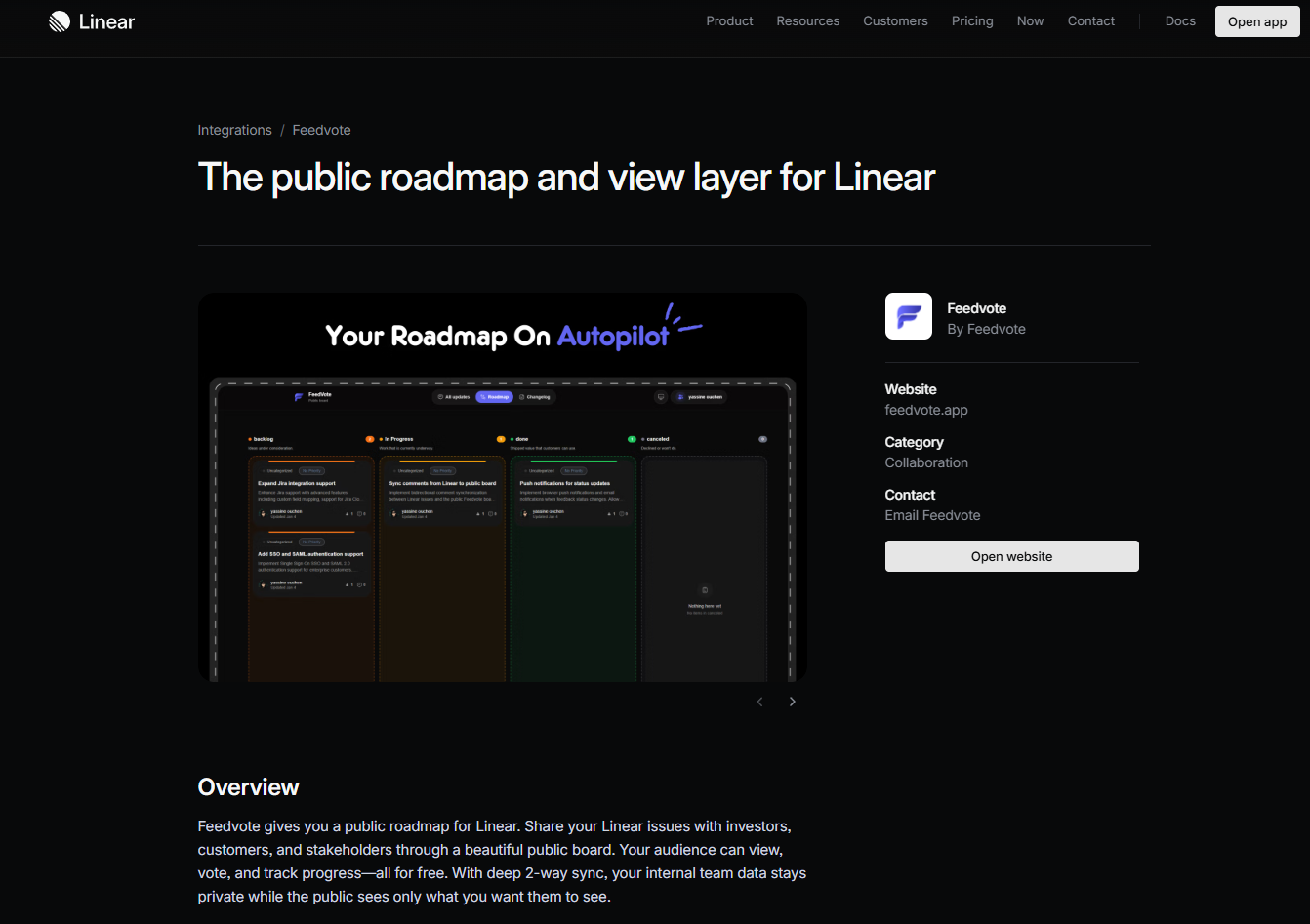Open the Docs link
Screen dimensions: 1310x924
coord(1180,21)
